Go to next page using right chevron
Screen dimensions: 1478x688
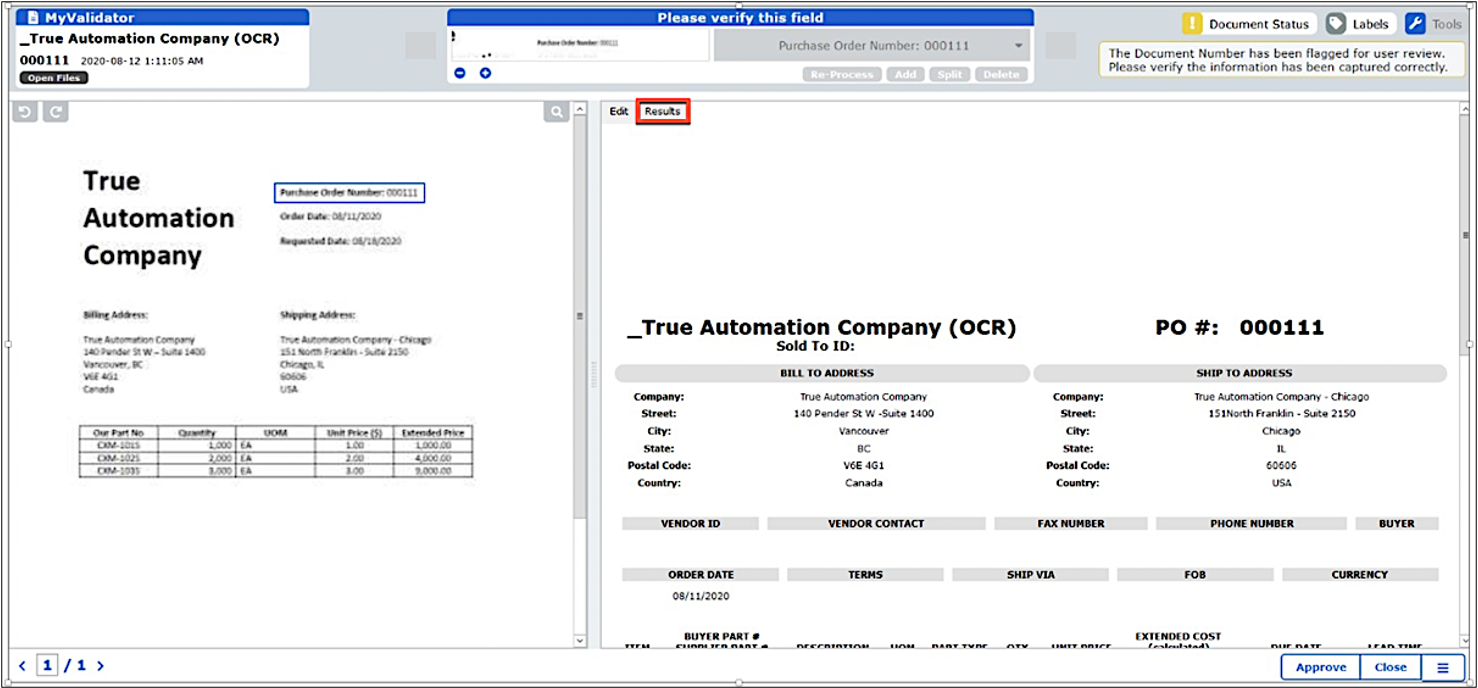pyautogui.click(x=100, y=666)
